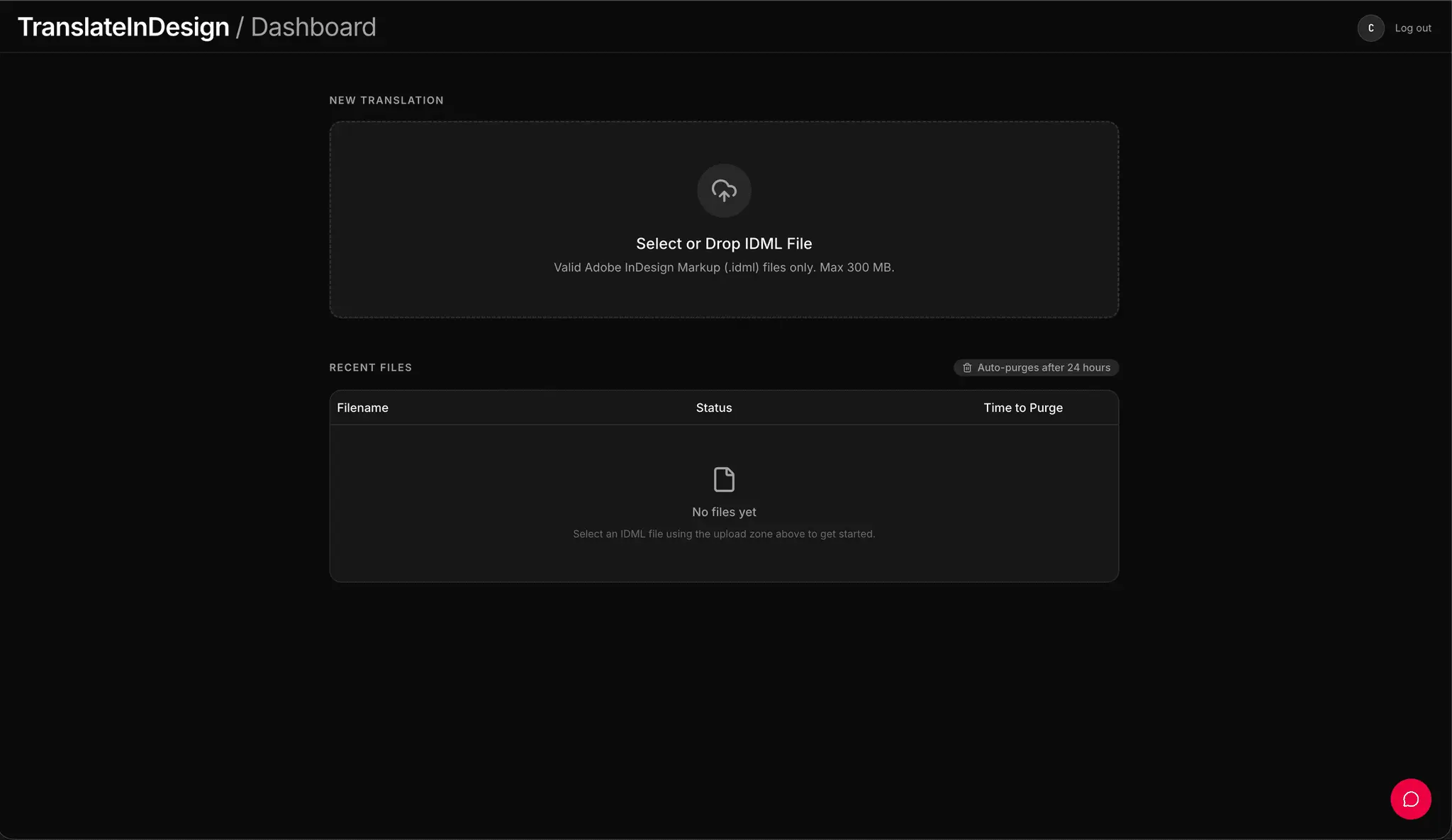Viewport: 1452px width, 840px height.
Task: Click 'Select an IDML file using the upload zone' text
Action: tap(724, 534)
